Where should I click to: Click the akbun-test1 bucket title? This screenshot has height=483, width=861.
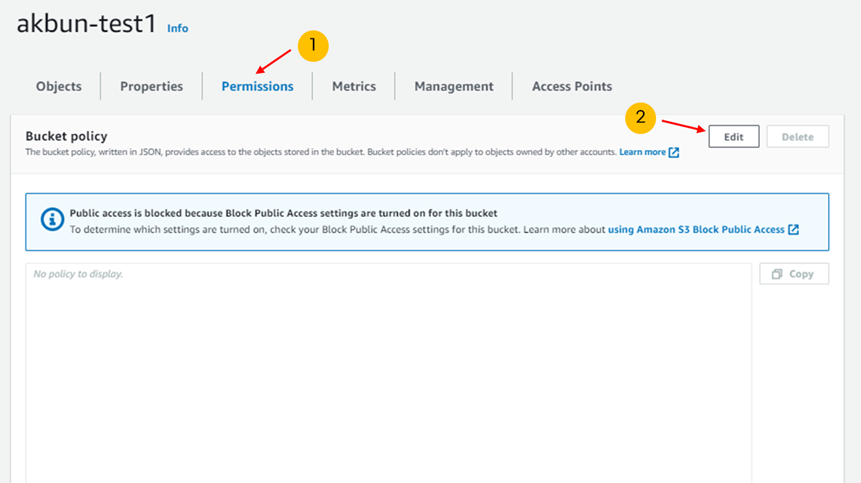pos(87,24)
